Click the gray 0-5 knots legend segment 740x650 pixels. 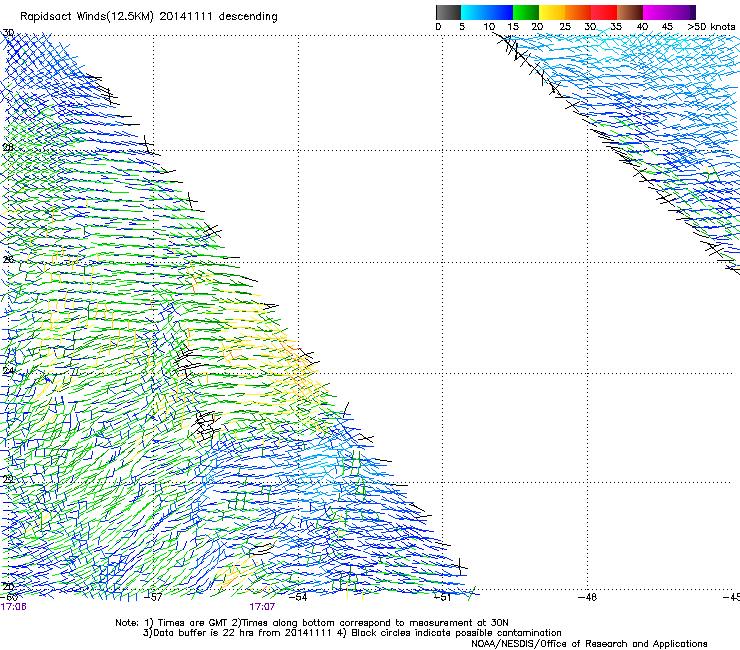448,12
